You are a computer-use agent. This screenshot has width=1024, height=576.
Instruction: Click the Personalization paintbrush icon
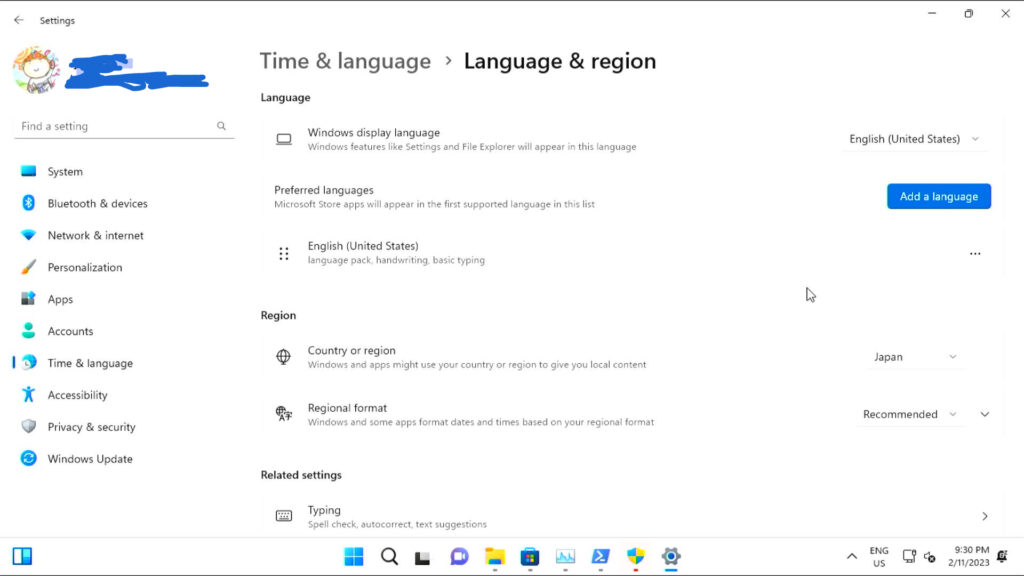point(28,266)
